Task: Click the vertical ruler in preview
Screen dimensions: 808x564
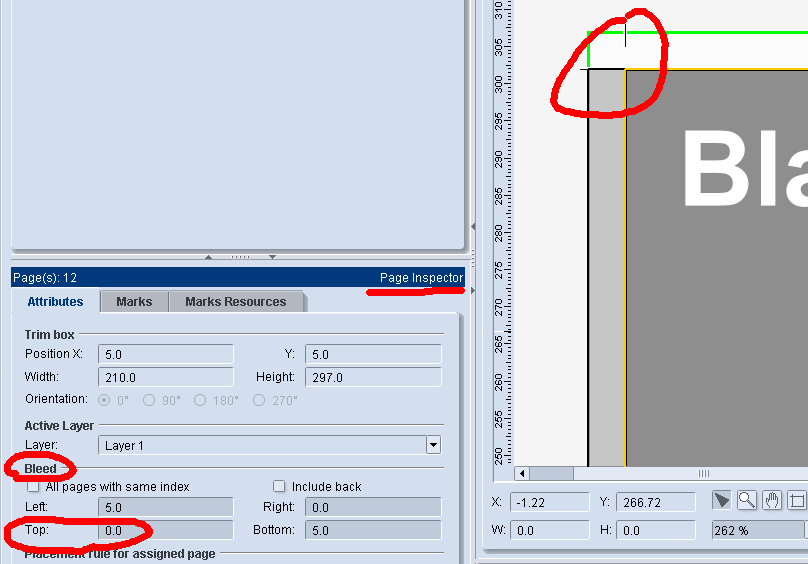Action: [x=503, y=232]
